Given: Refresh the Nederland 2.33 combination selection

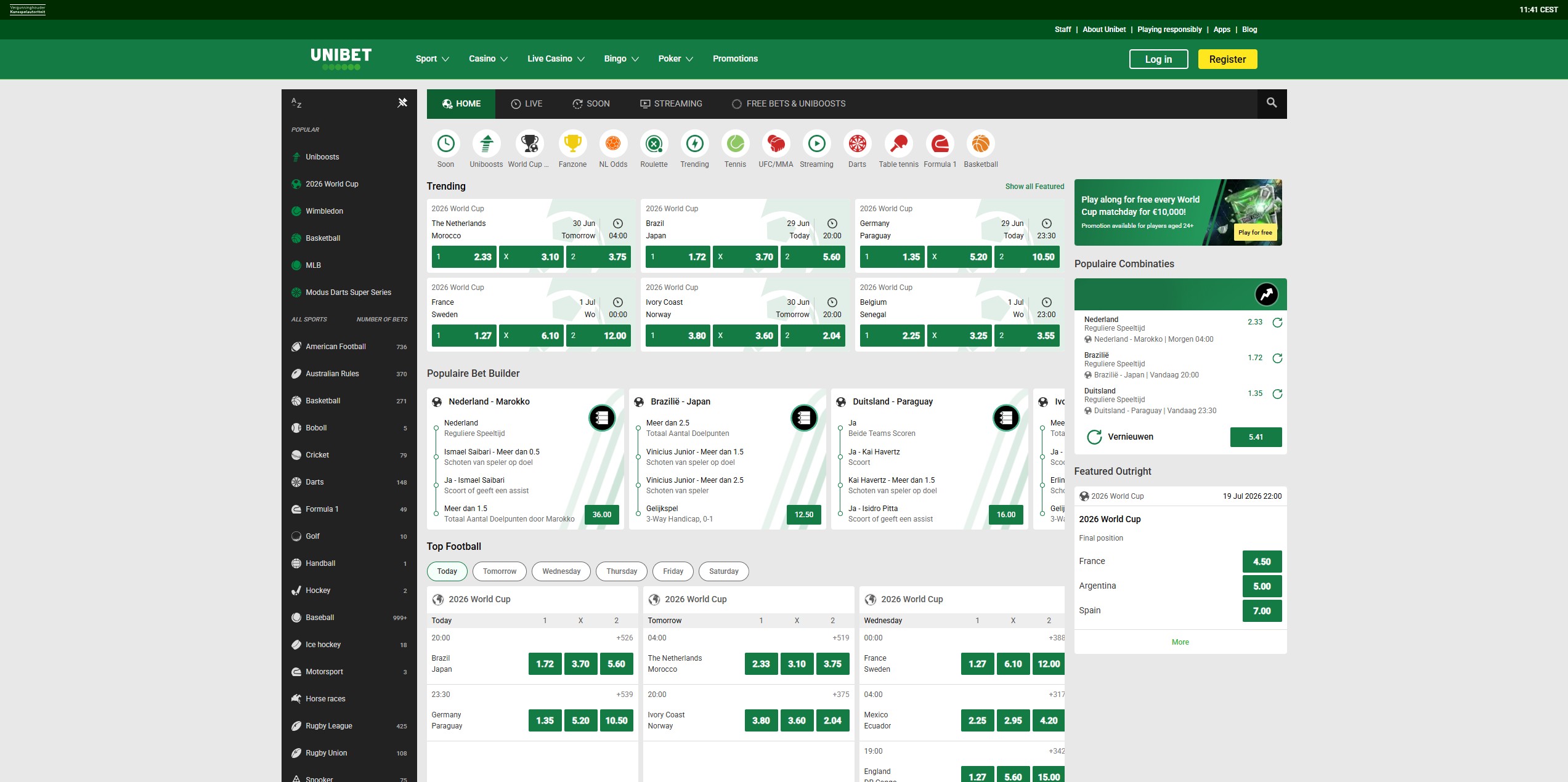Looking at the screenshot, I should (x=1277, y=323).
